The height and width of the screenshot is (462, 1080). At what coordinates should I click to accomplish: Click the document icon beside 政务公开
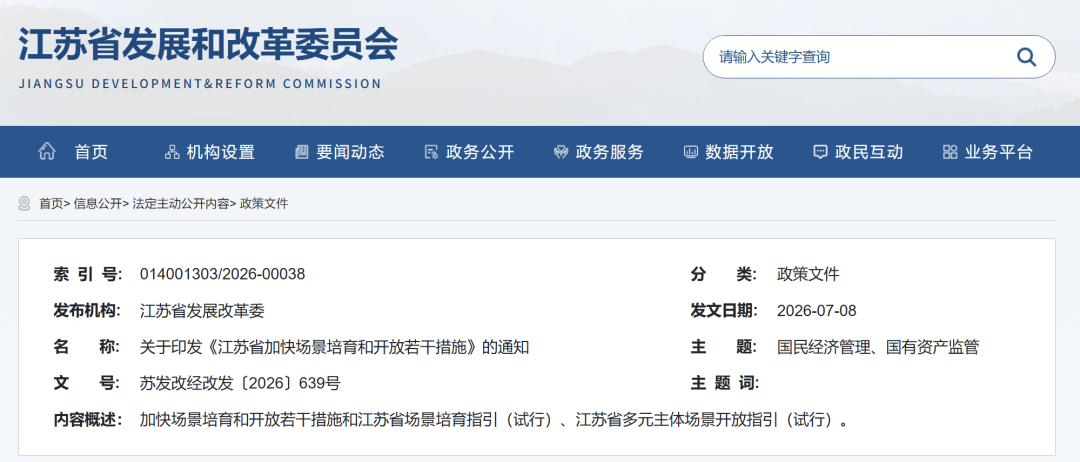[431, 152]
